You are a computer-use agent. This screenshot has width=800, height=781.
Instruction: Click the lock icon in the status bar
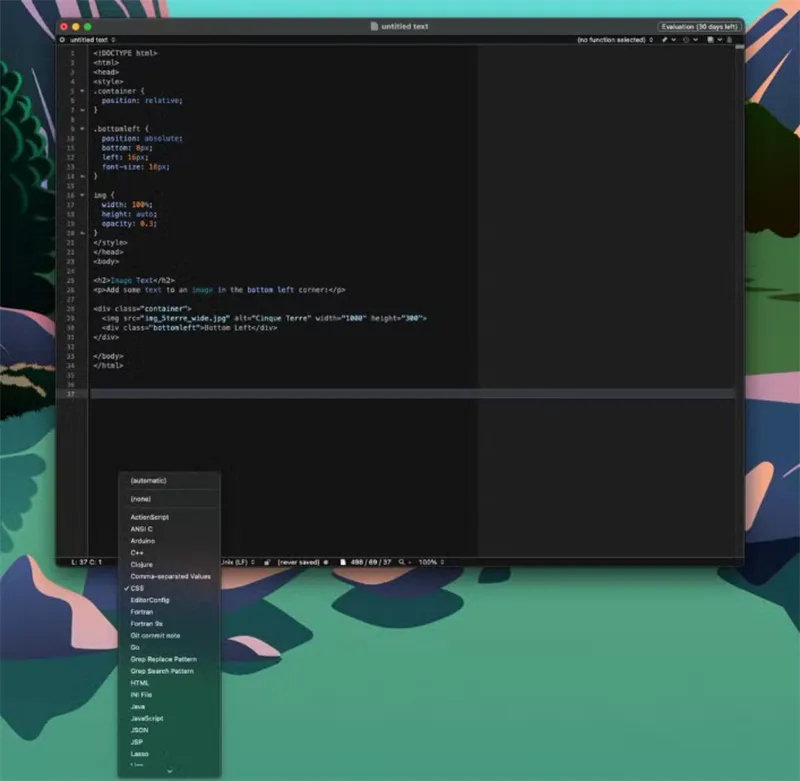pyautogui.click(x=267, y=562)
